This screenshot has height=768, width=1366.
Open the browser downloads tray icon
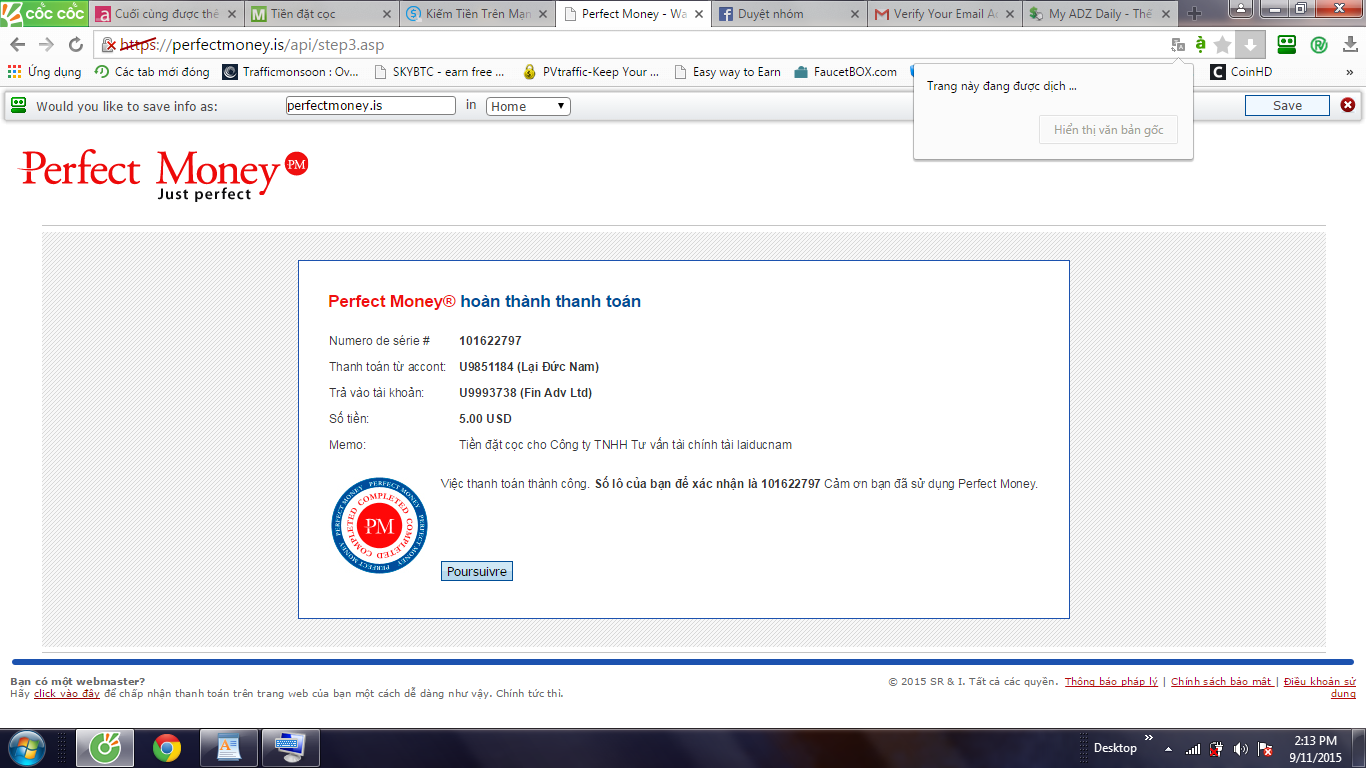[1350, 45]
